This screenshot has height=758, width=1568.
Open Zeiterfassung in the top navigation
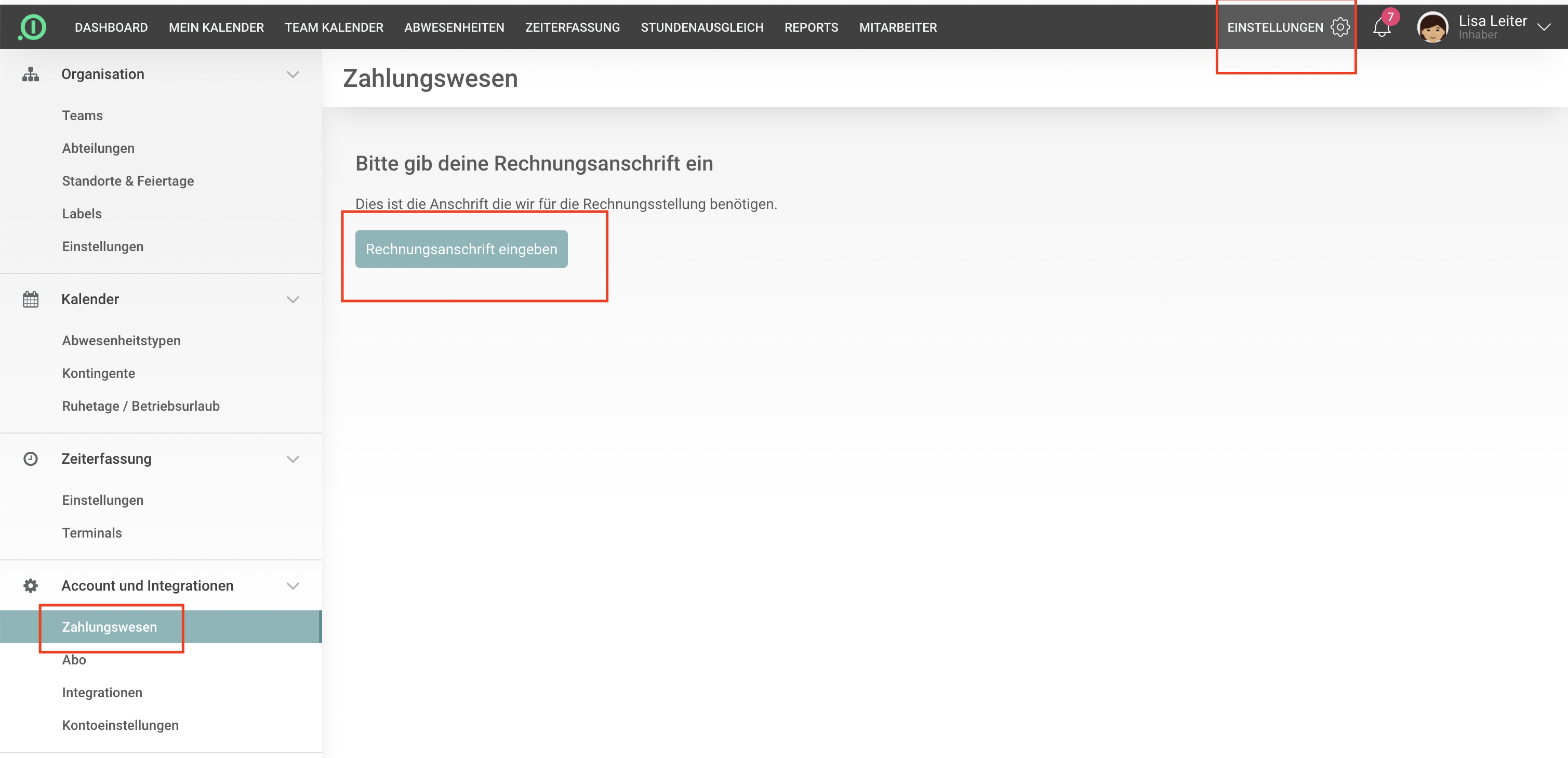(573, 28)
